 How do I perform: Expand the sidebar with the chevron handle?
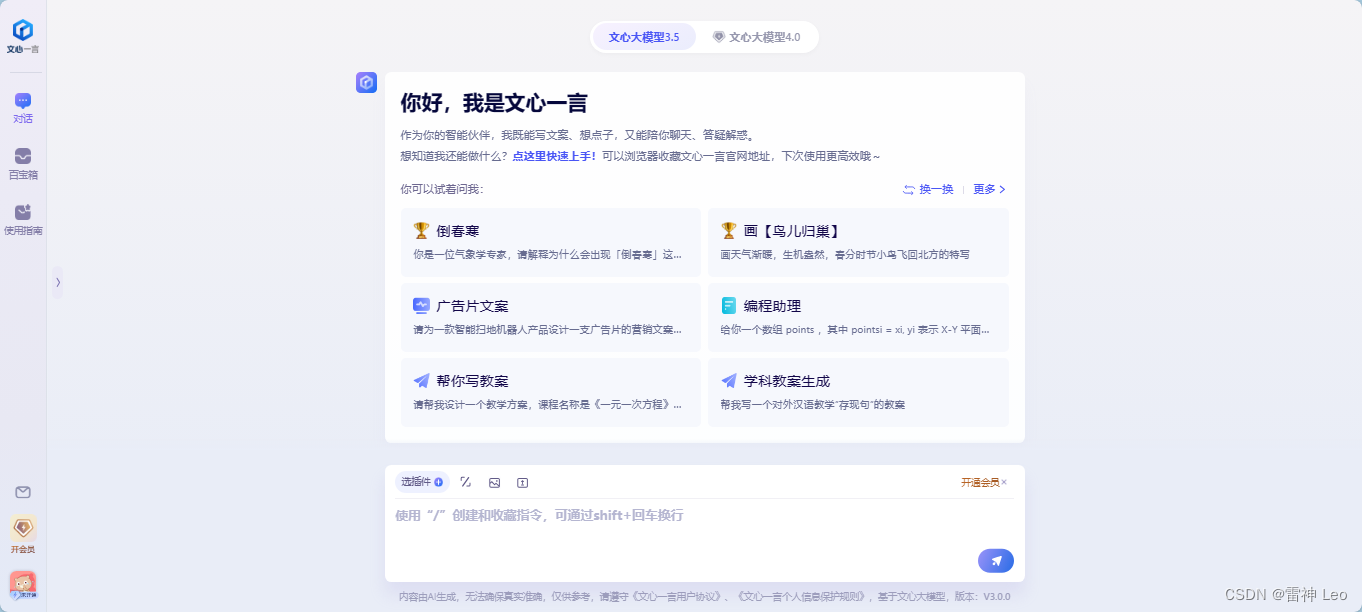point(57,282)
